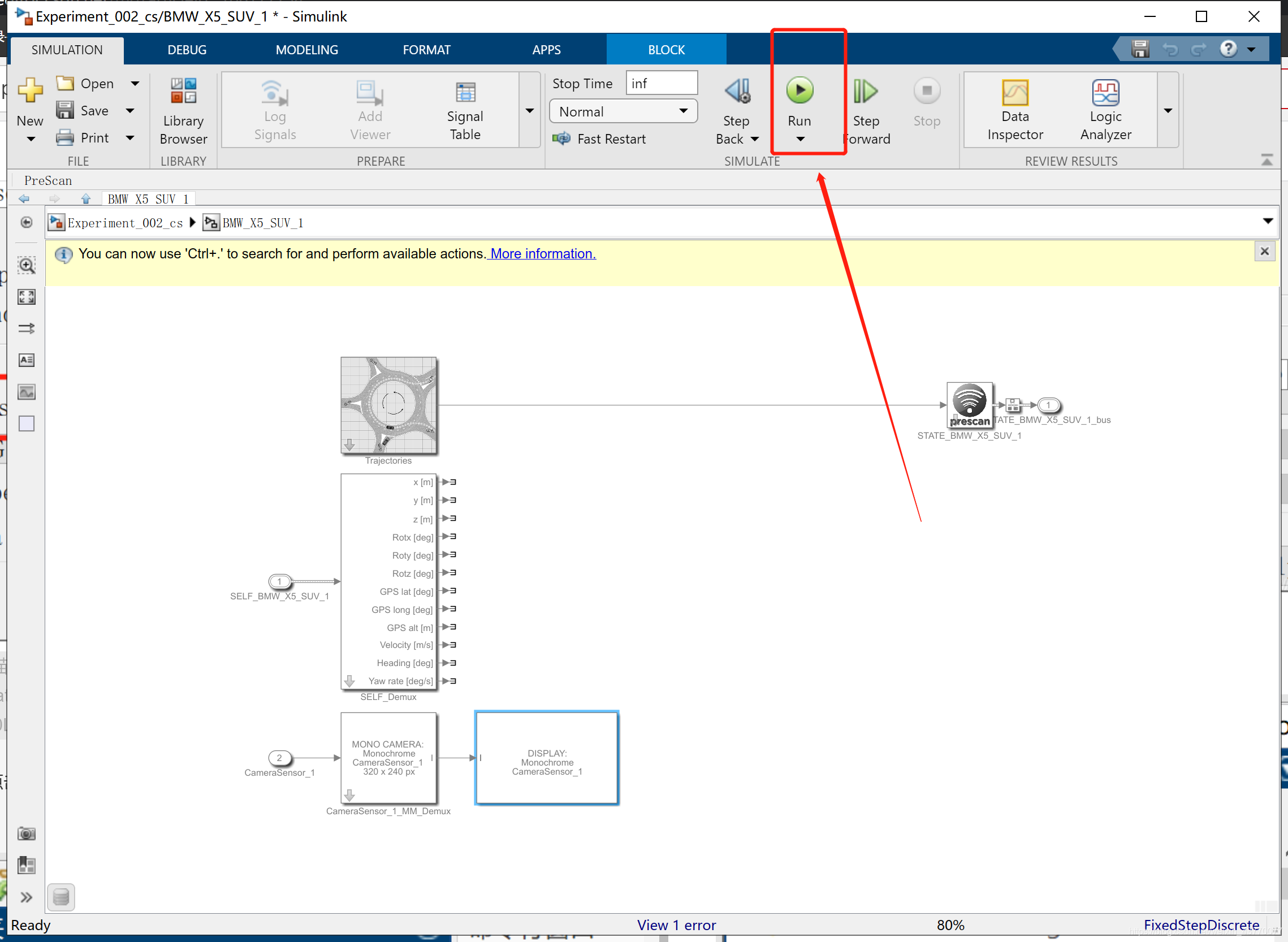Image resolution: width=1288 pixels, height=942 pixels.
Task: Click the View 1 error link
Action: [676, 925]
